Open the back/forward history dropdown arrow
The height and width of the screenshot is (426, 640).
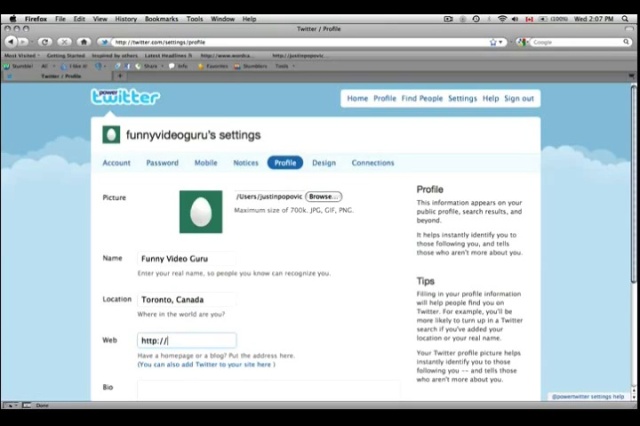(x=32, y=42)
